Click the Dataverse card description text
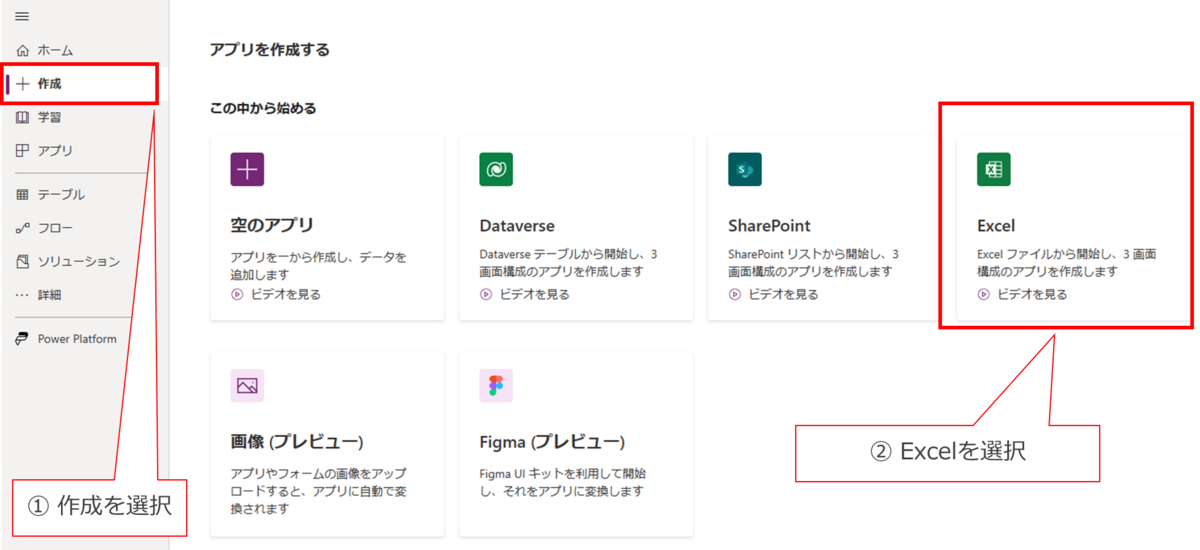 [568, 263]
